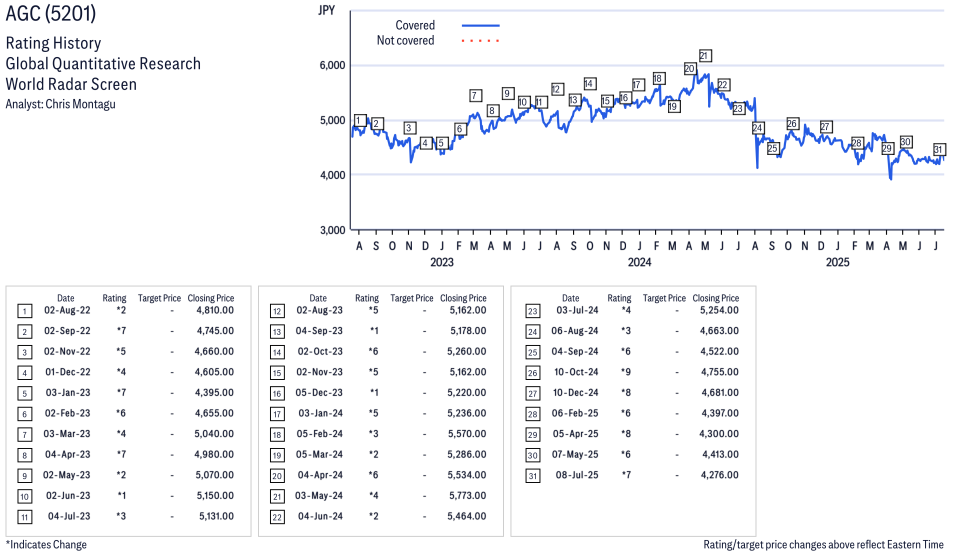Click row number box 22 in the second table
The image size is (955, 551).
click(x=277, y=518)
